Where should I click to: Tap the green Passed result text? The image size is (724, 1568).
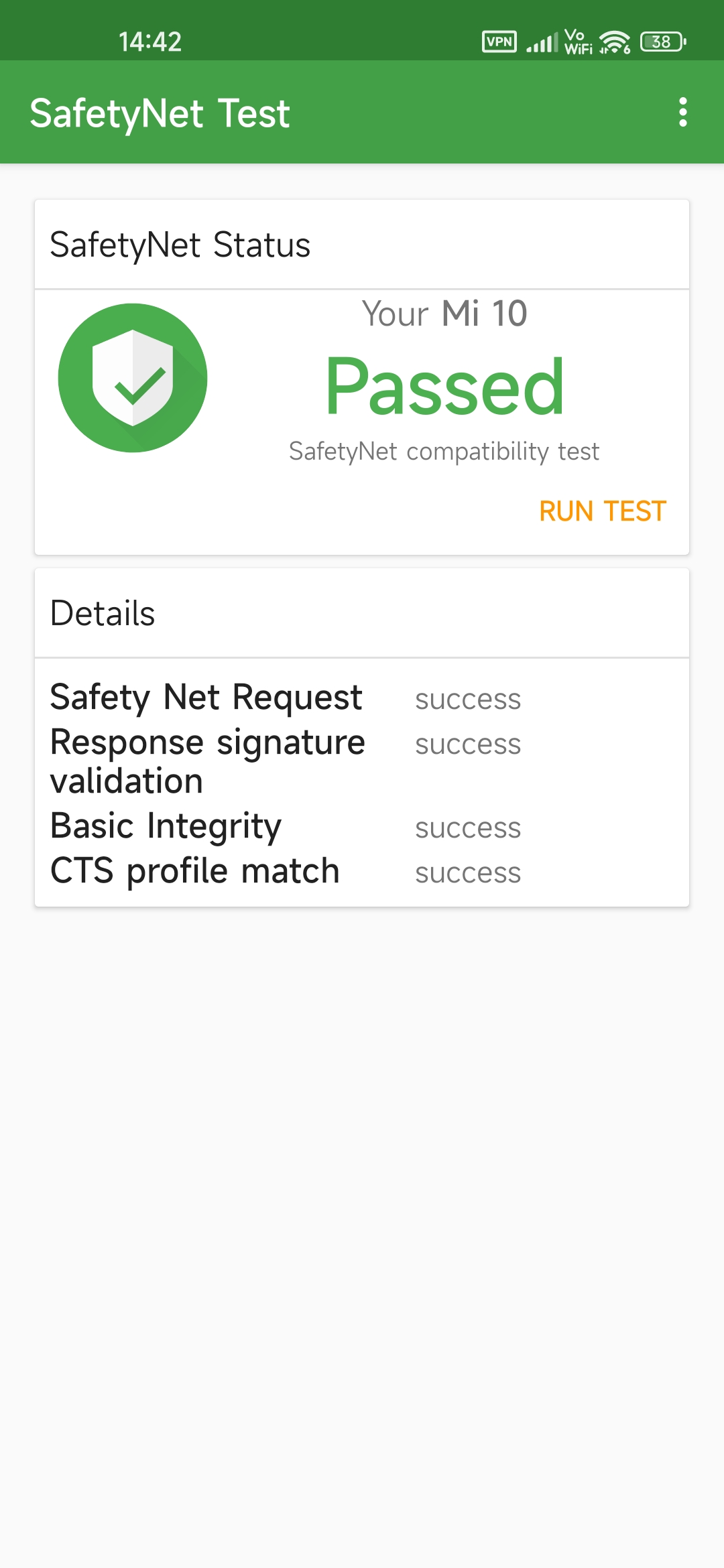click(x=444, y=387)
